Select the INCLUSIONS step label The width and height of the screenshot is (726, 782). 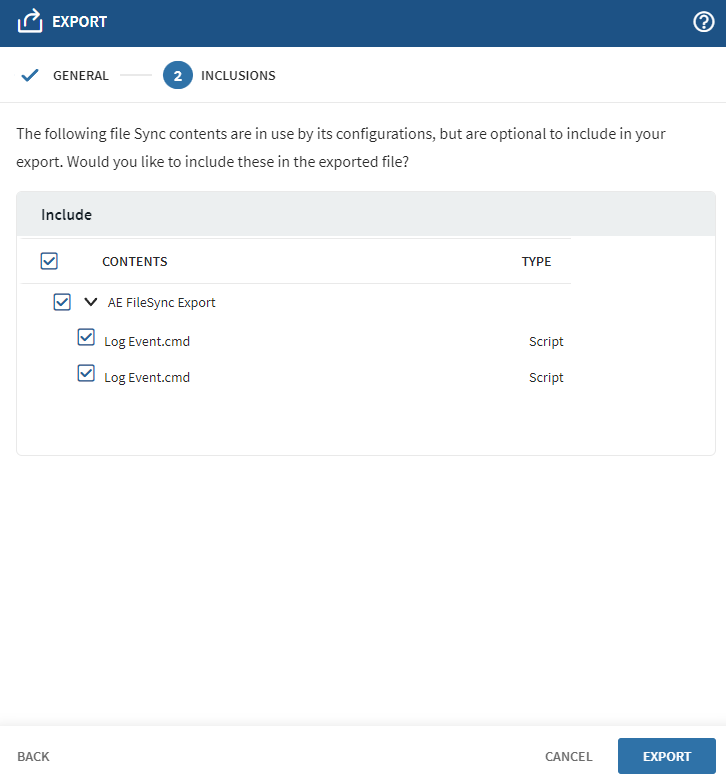click(238, 75)
